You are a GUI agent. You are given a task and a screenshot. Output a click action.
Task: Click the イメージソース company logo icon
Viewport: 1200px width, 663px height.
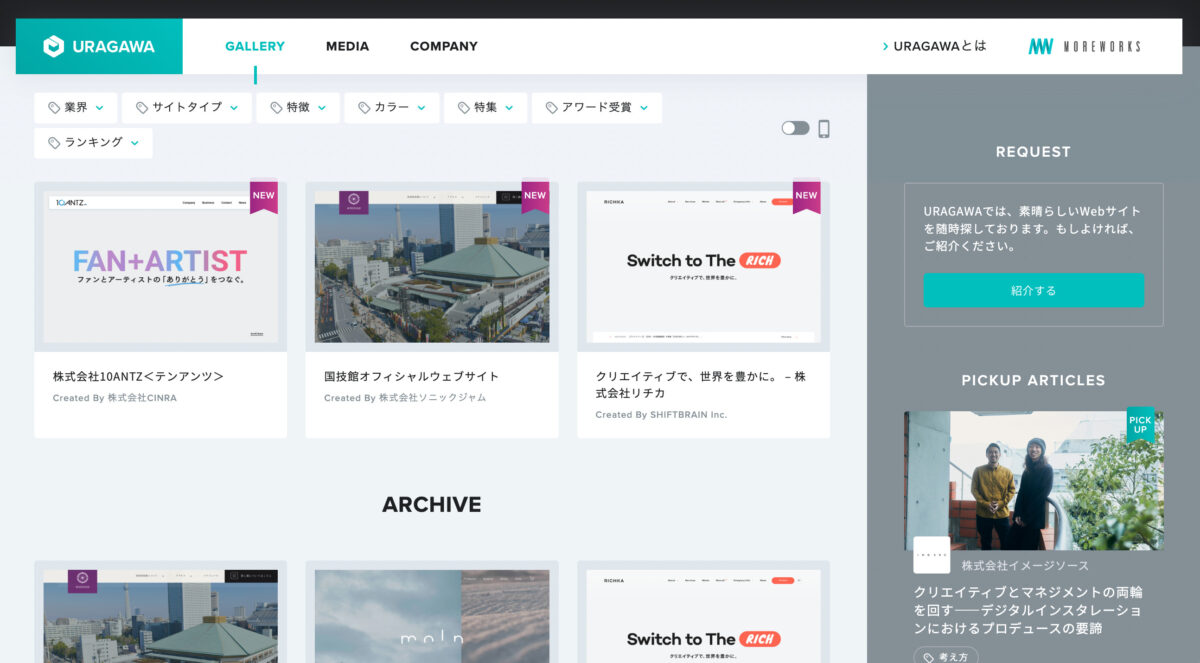pos(931,555)
